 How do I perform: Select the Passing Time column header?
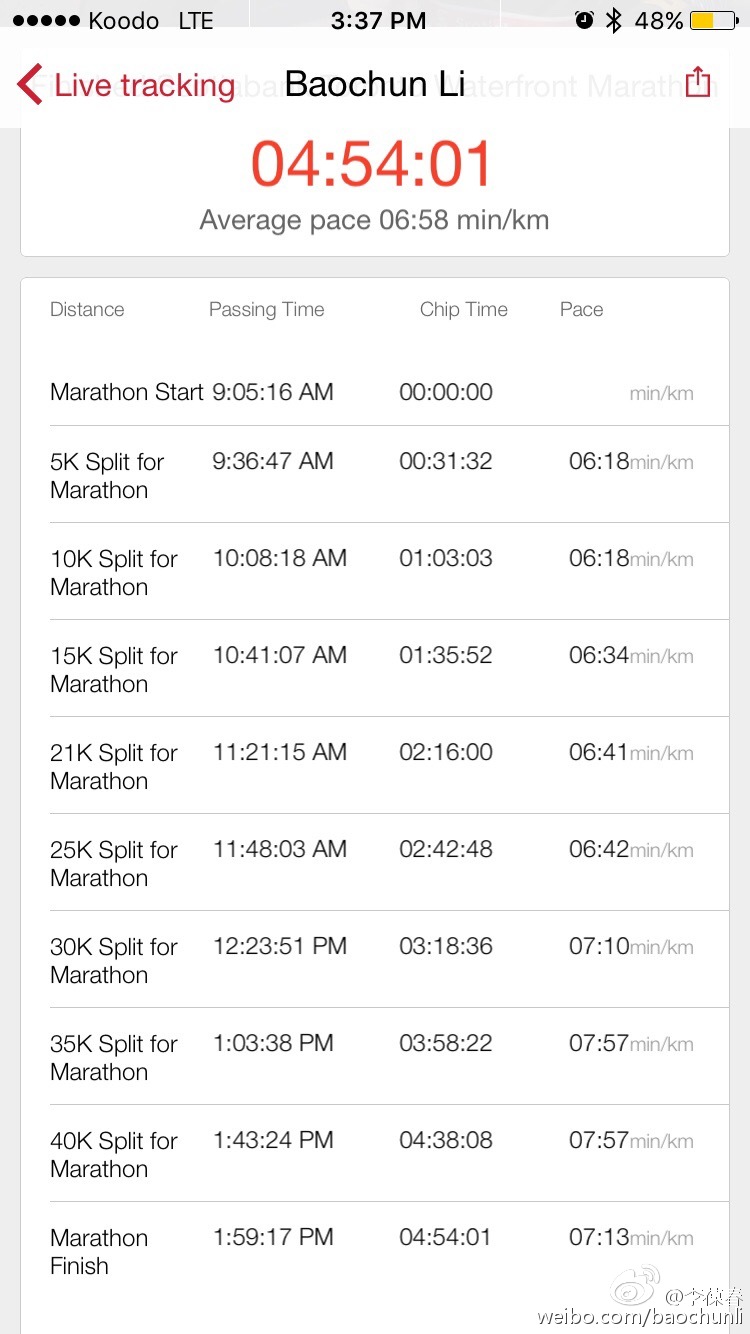point(266,310)
